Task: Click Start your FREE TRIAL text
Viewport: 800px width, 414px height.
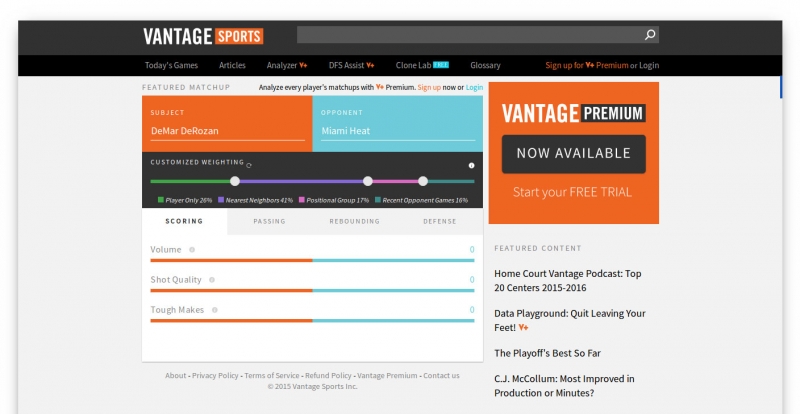Action: click(572, 192)
